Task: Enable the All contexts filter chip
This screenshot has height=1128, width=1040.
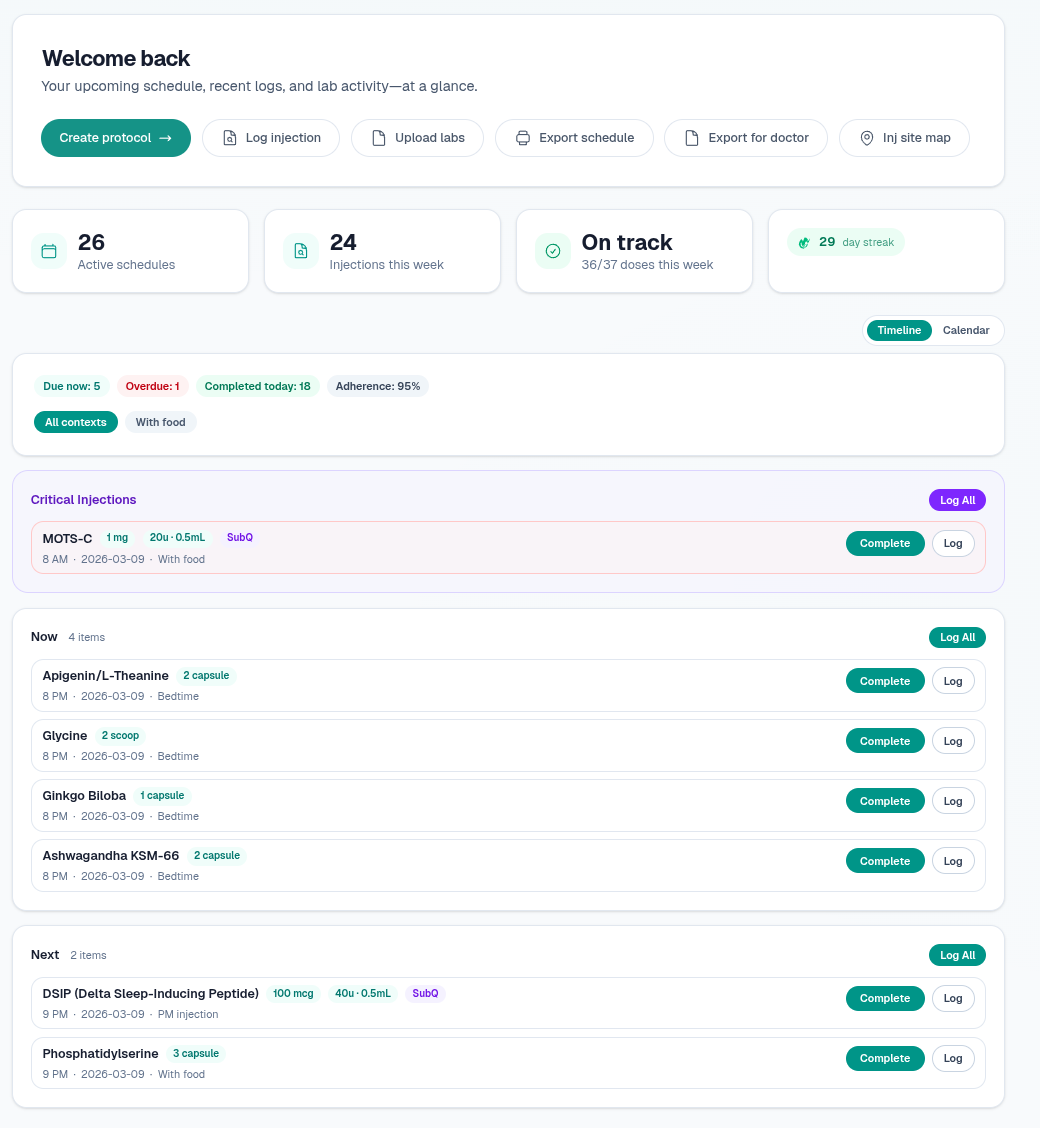Action: click(75, 422)
